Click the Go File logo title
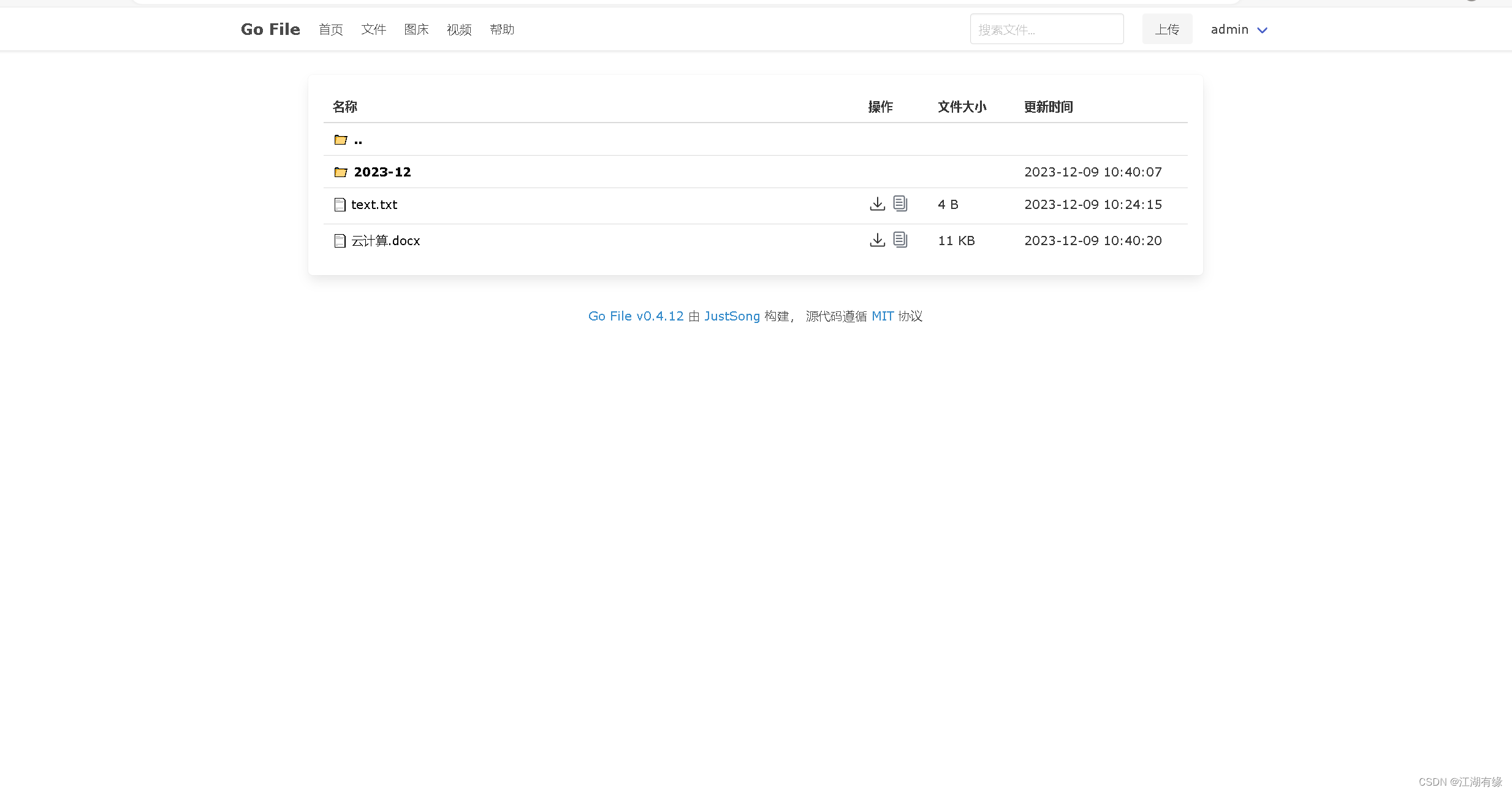This screenshot has height=793, width=1512. click(x=270, y=29)
